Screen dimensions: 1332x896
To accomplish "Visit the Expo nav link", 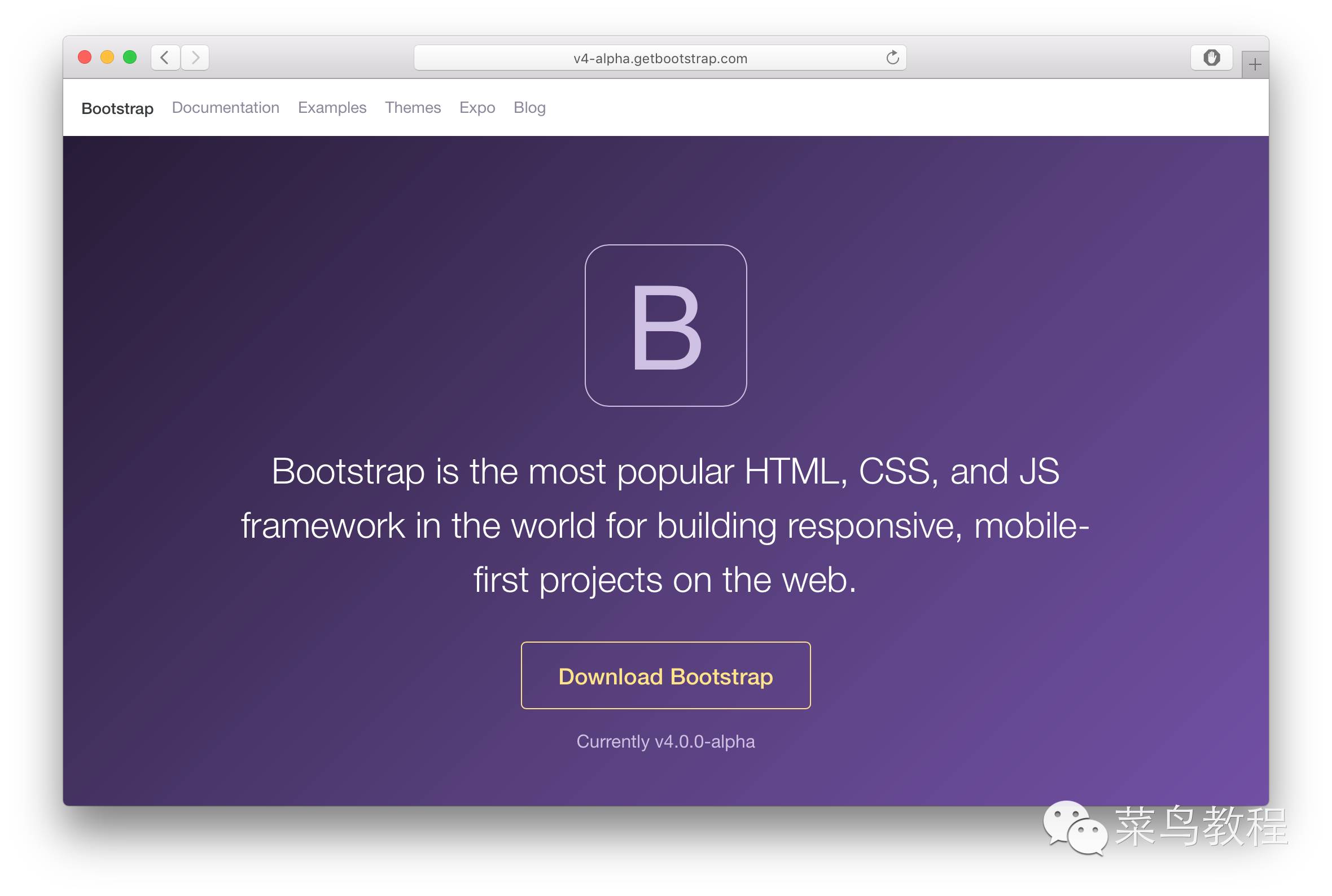I will 477,107.
